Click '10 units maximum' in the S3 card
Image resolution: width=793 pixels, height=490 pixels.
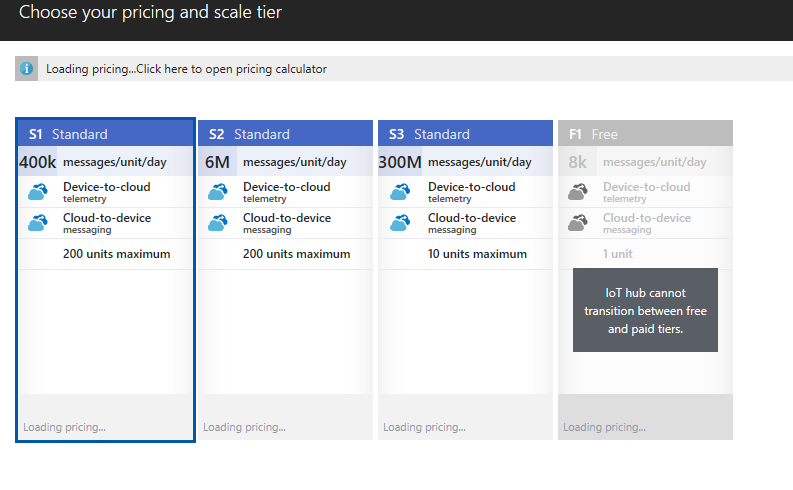[477, 254]
